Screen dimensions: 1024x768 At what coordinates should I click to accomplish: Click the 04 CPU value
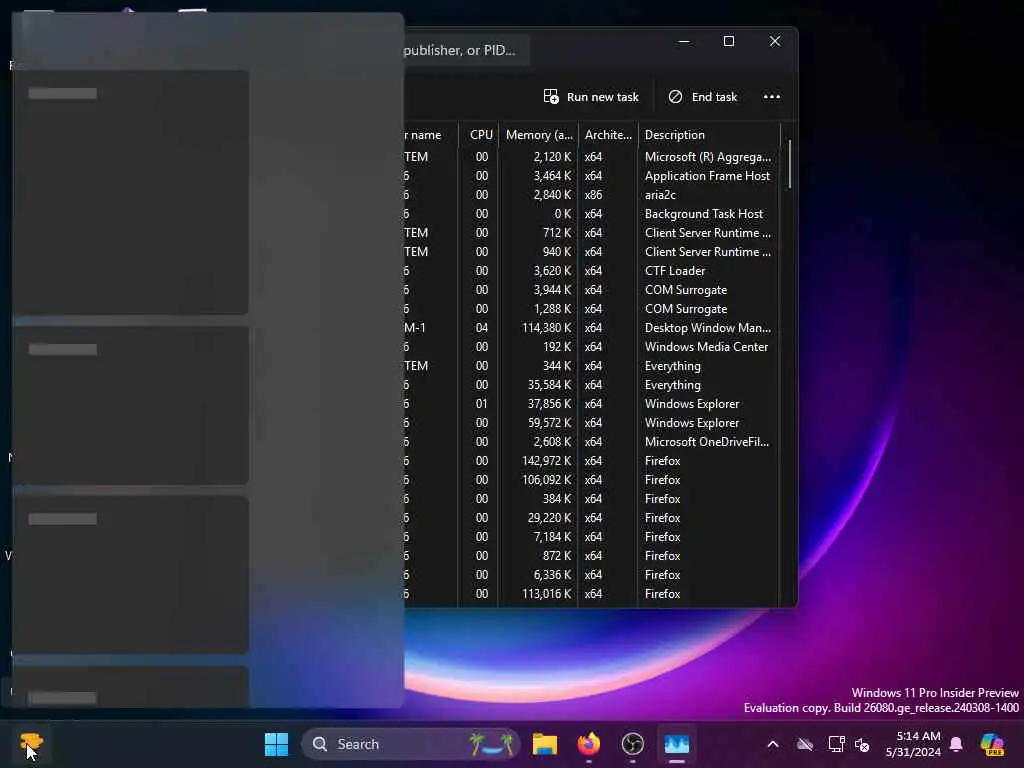[x=481, y=328]
